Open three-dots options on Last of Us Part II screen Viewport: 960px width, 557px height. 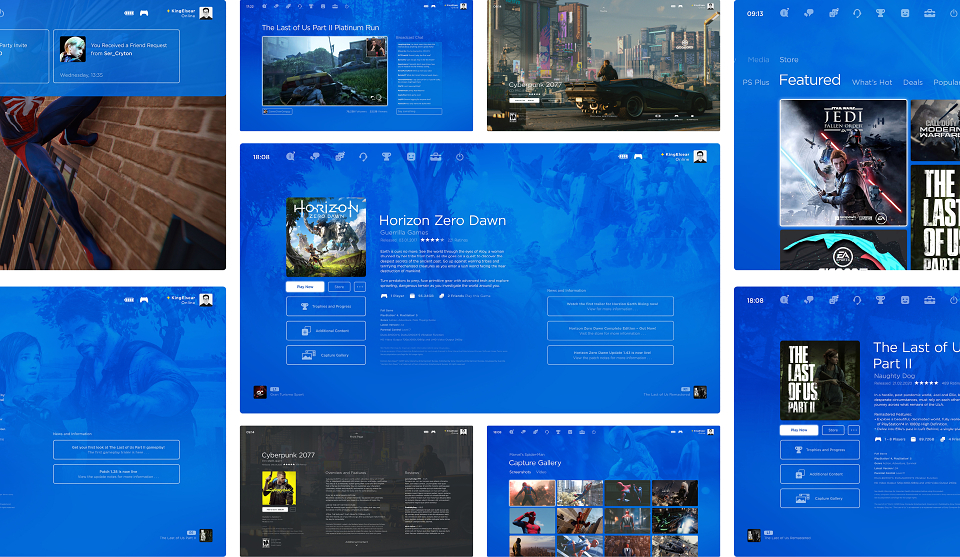tap(854, 430)
